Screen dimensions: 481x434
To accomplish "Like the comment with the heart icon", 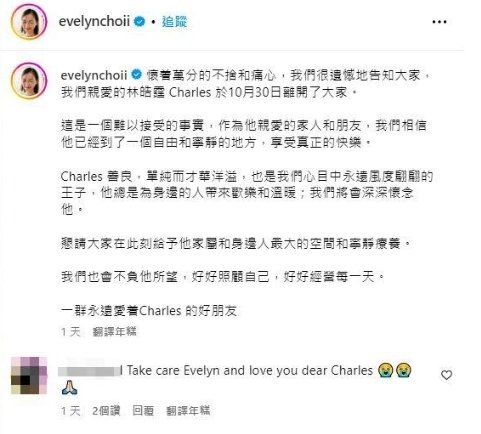I will pyautogui.click(x=446, y=375).
